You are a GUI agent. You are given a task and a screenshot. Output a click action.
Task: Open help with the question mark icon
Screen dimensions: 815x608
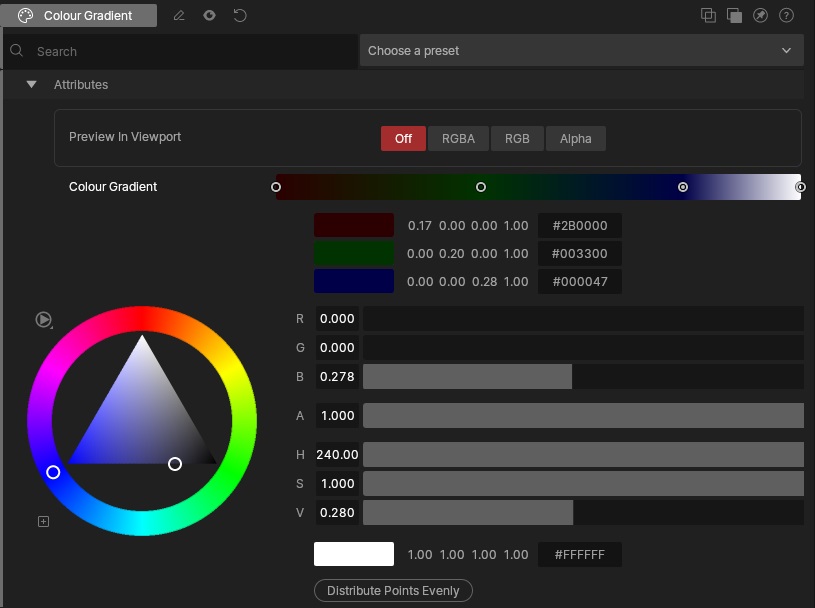786,16
